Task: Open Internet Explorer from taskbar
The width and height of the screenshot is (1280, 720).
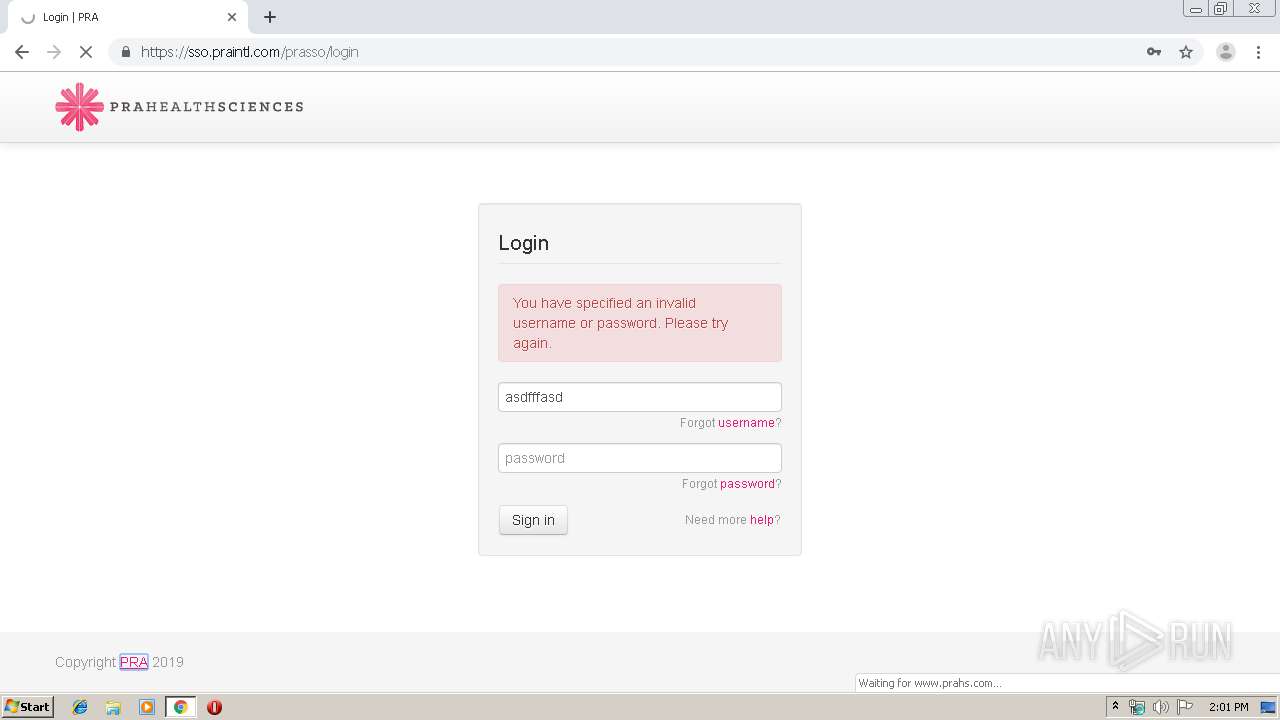Action: point(80,707)
